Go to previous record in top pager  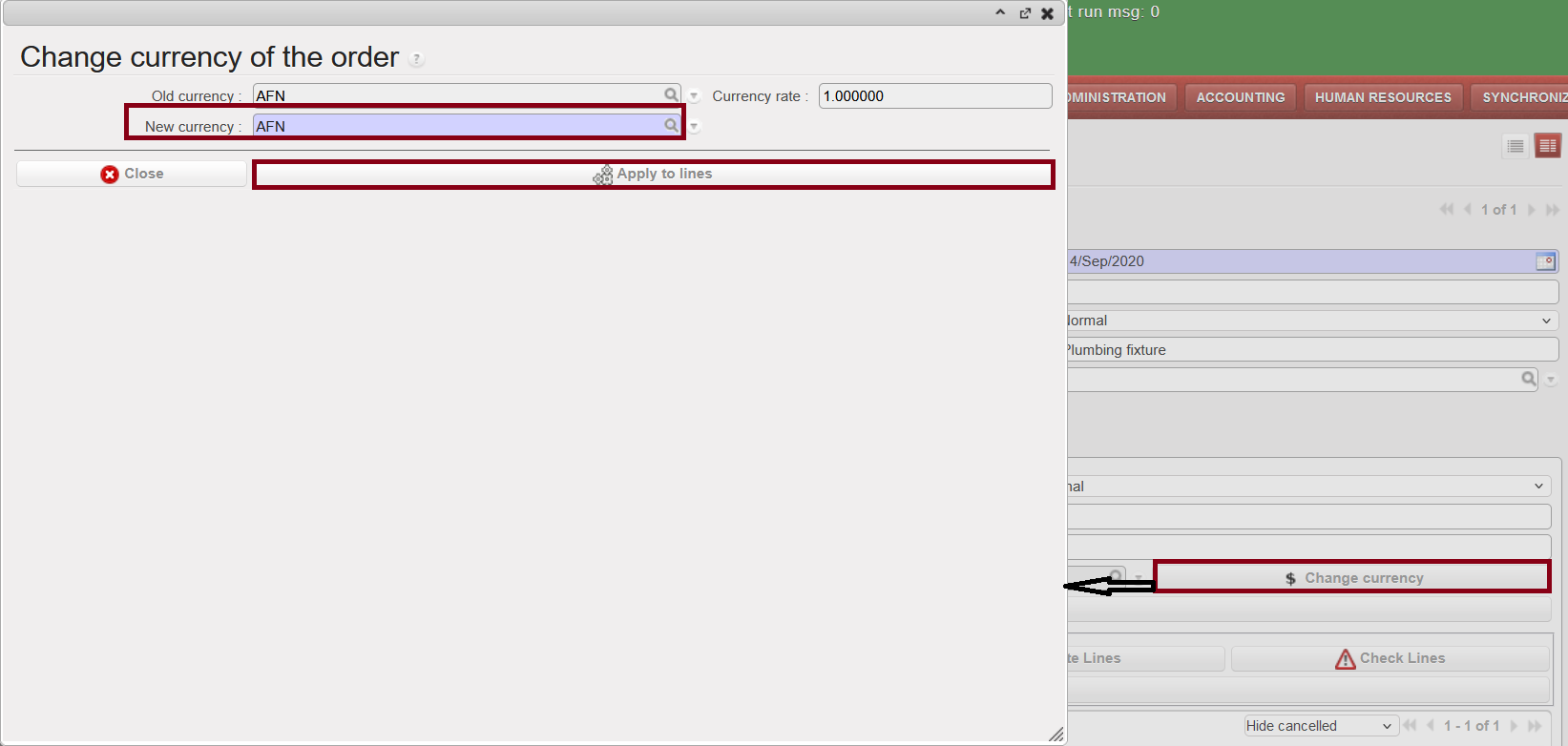click(1468, 210)
